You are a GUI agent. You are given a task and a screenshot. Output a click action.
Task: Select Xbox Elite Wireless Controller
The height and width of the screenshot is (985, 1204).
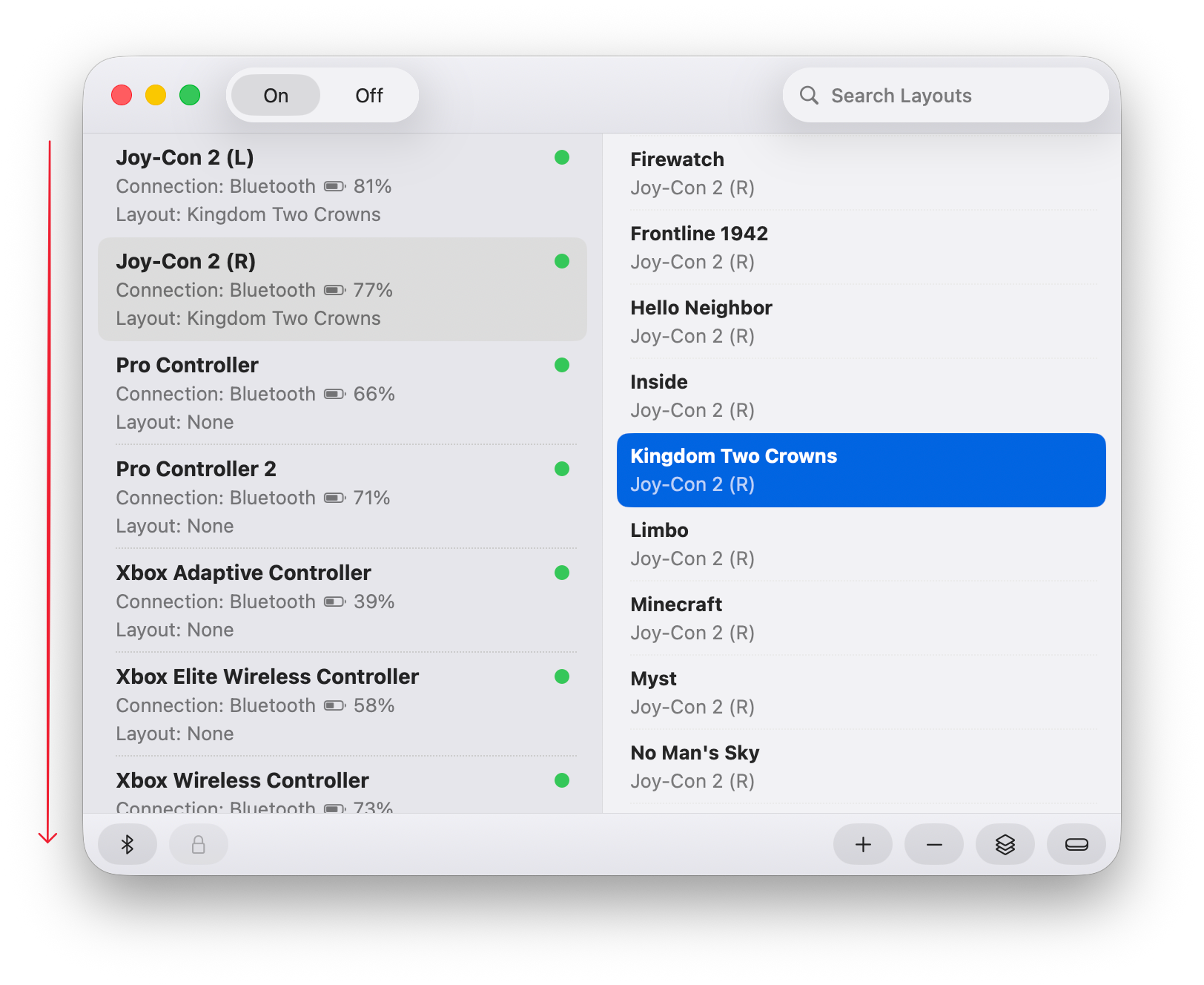tap(343, 705)
